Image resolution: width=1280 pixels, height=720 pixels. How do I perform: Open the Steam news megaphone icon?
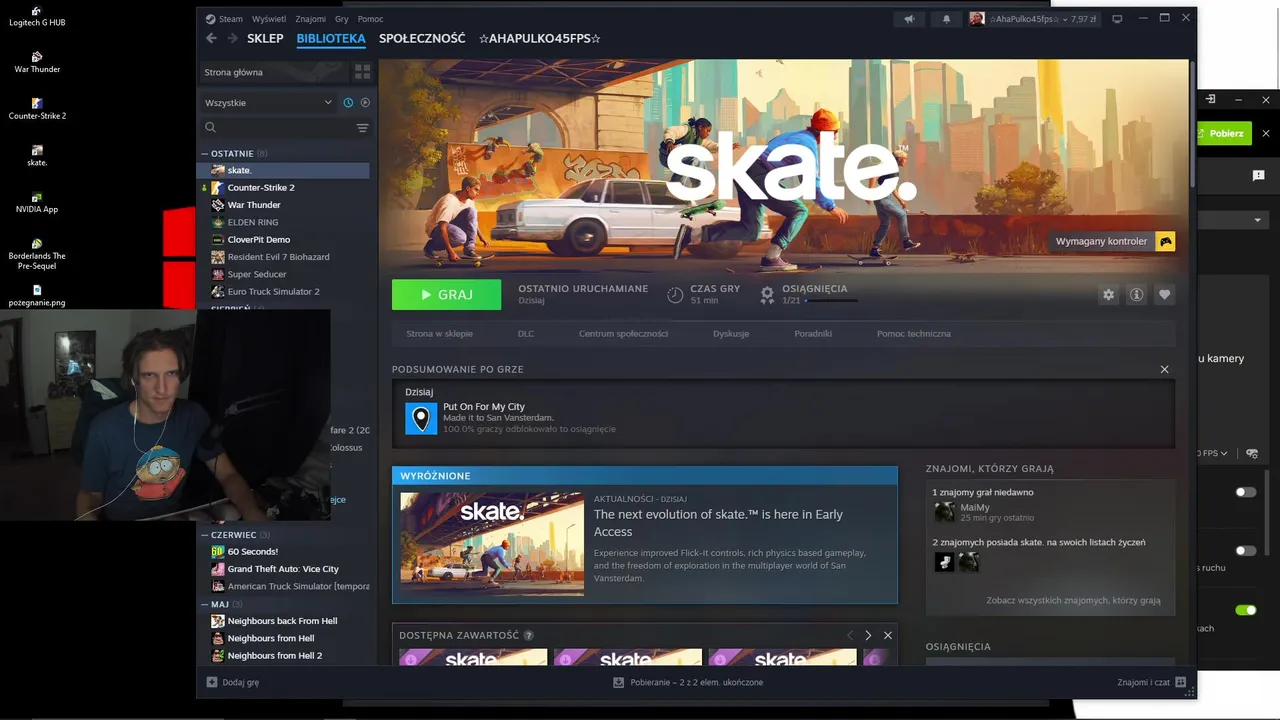pyautogui.click(x=909, y=19)
